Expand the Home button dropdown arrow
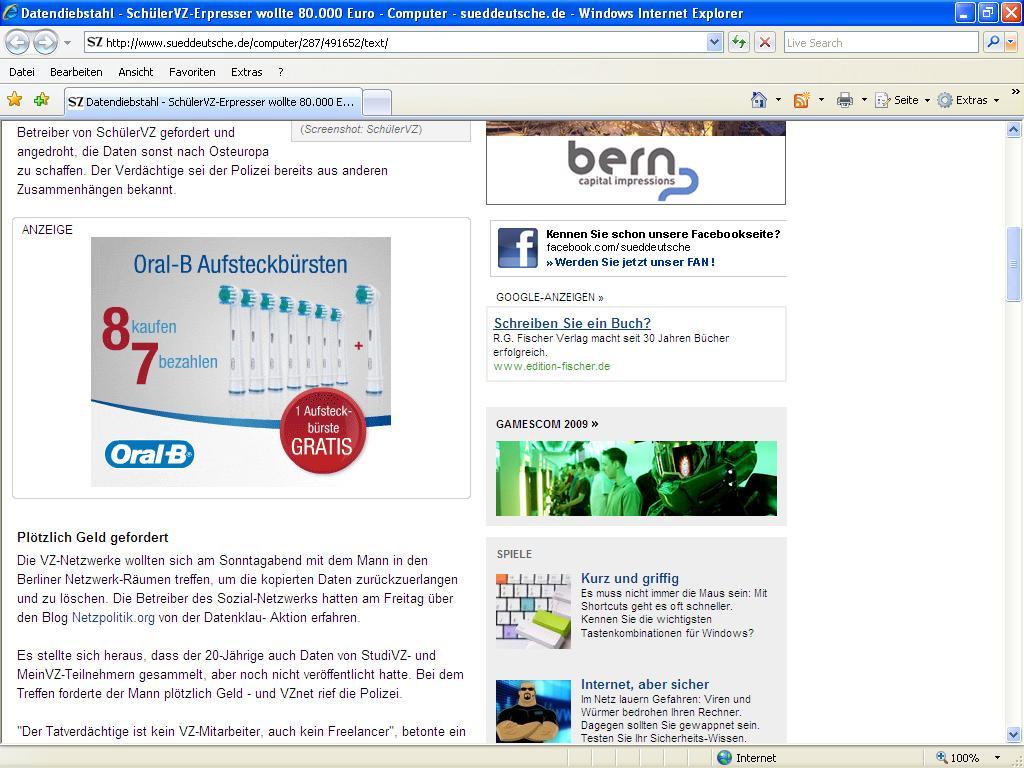1024x768 pixels. pyautogui.click(x=778, y=100)
